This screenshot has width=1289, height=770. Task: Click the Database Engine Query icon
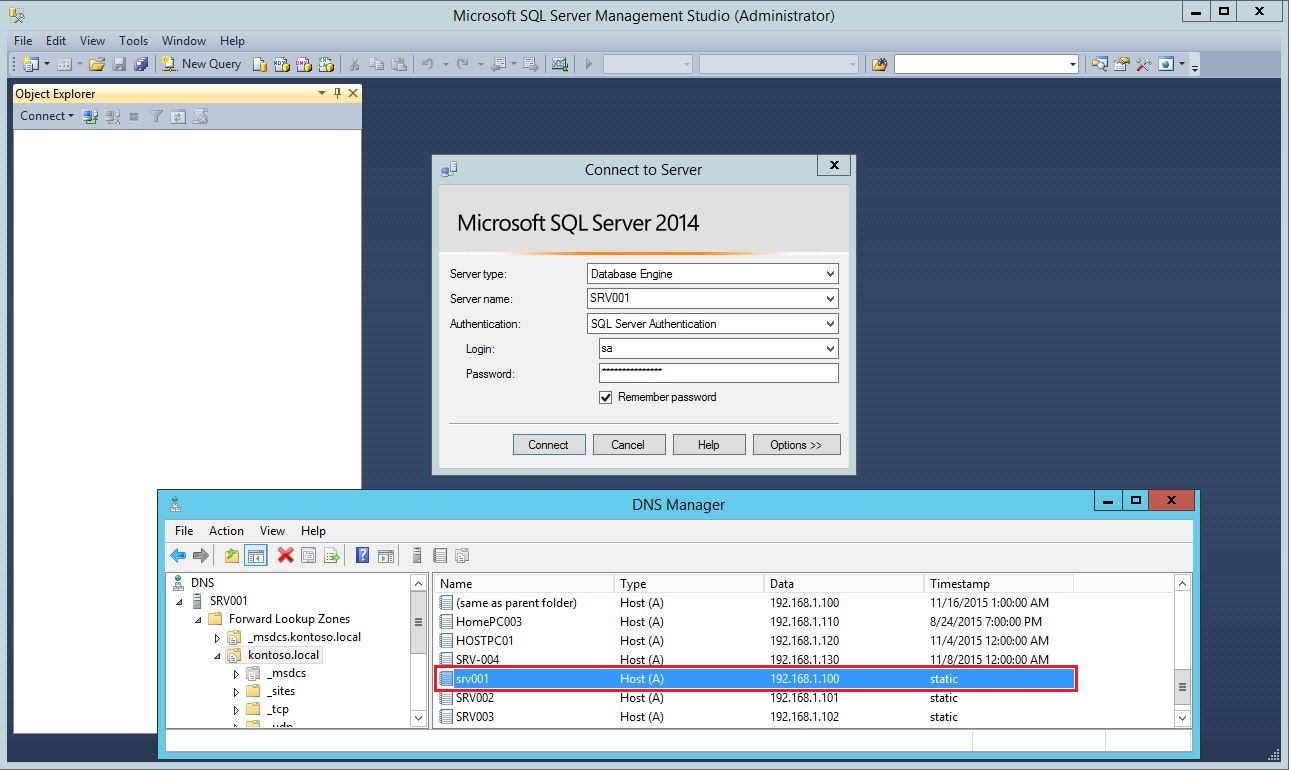click(260, 64)
